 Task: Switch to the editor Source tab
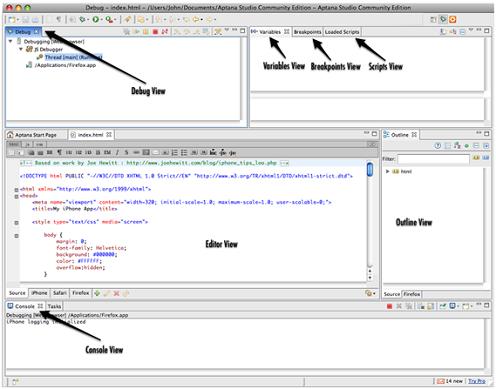[x=17, y=293]
